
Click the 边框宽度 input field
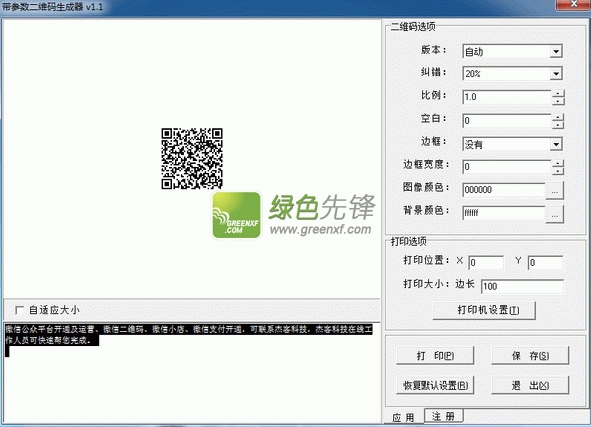(x=507, y=167)
